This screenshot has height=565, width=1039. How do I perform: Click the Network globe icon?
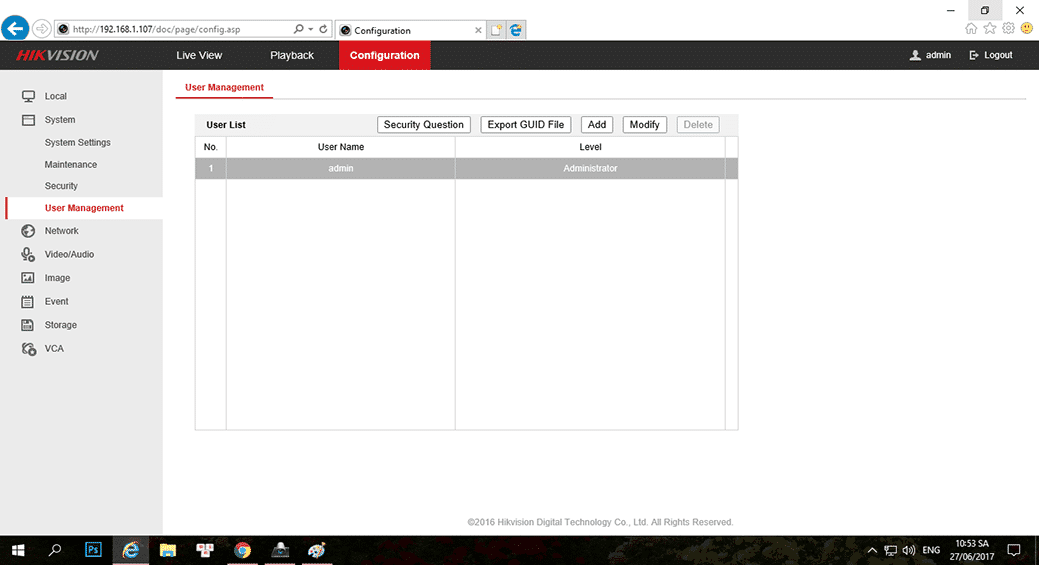pyautogui.click(x=28, y=231)
